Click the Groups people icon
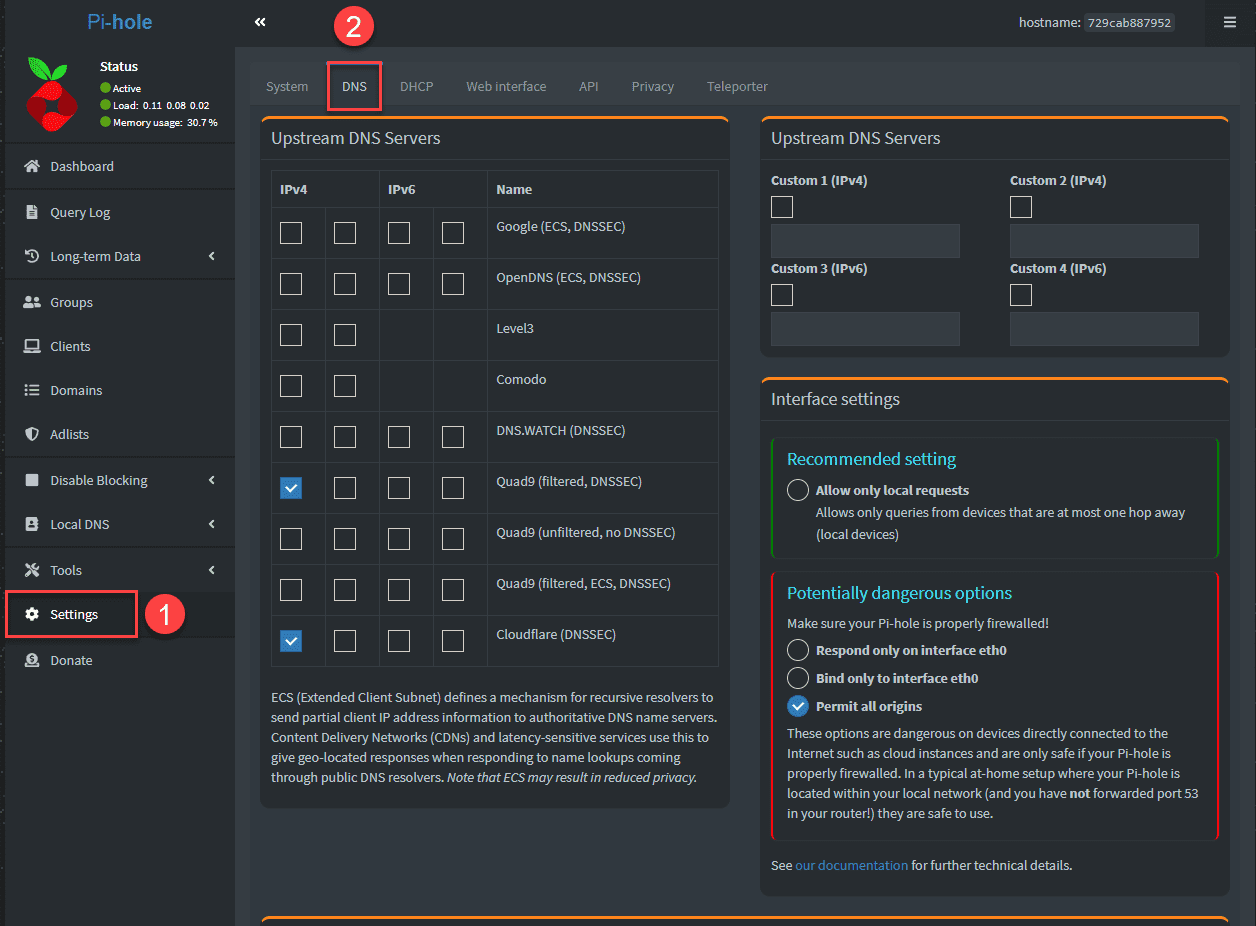This screenshot has height=926, width=1256. (x=32, y=302)
